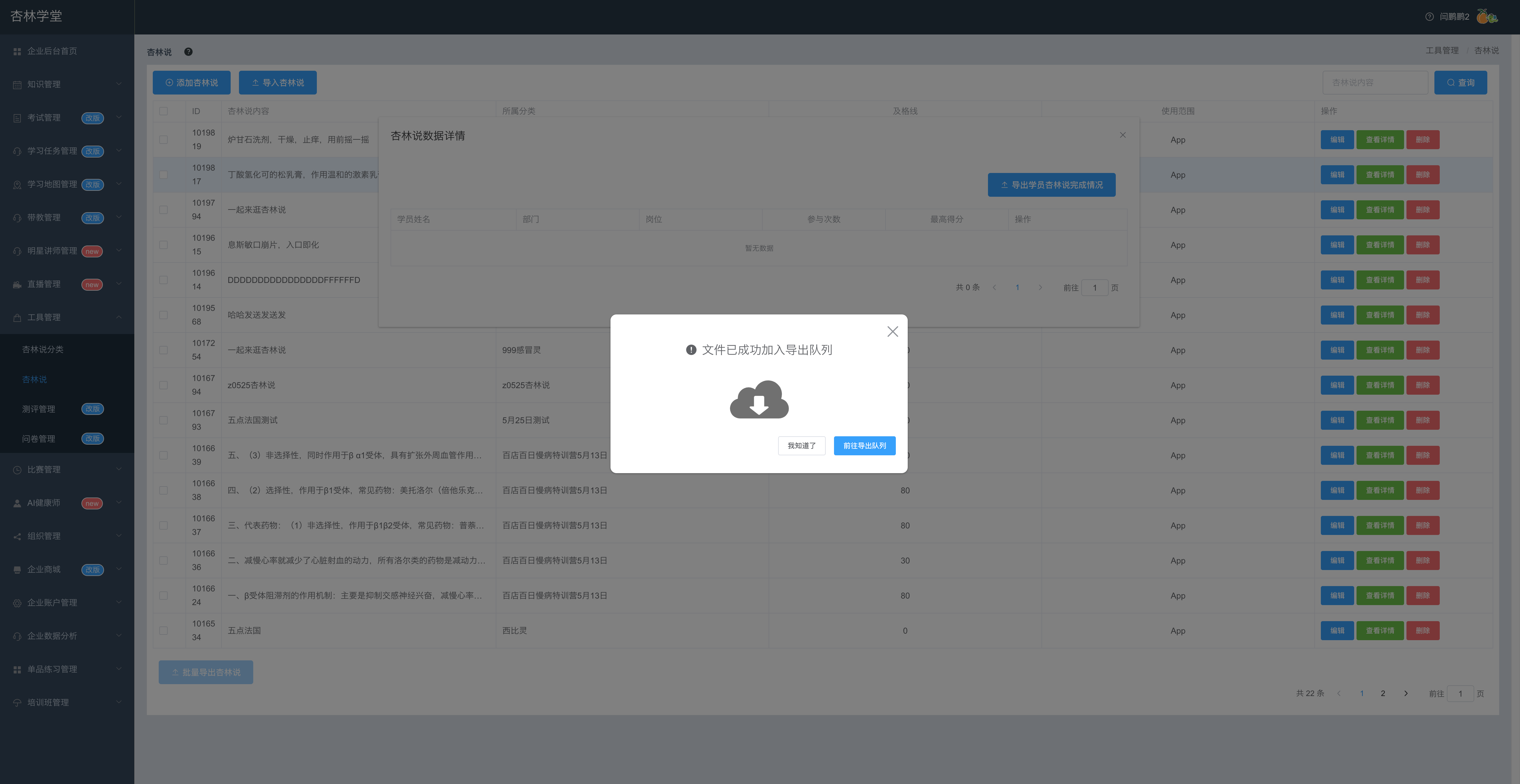The height and width of the screenshot is (784, 1520).
Task: Open 杏林说分类 submenu item
Action: click(x=67, y=349)
